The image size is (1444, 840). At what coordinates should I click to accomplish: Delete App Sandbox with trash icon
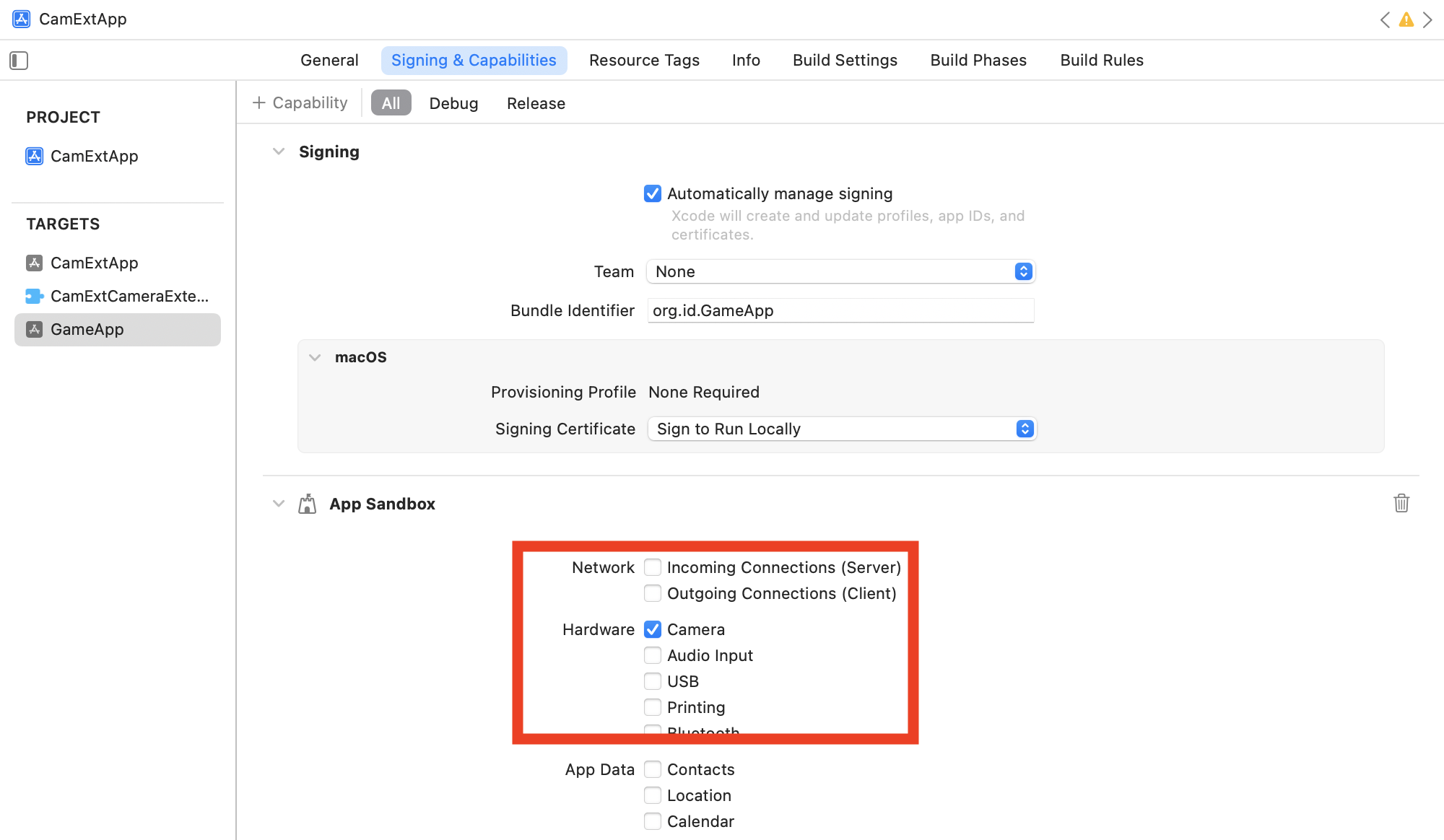coord(1401,503)
